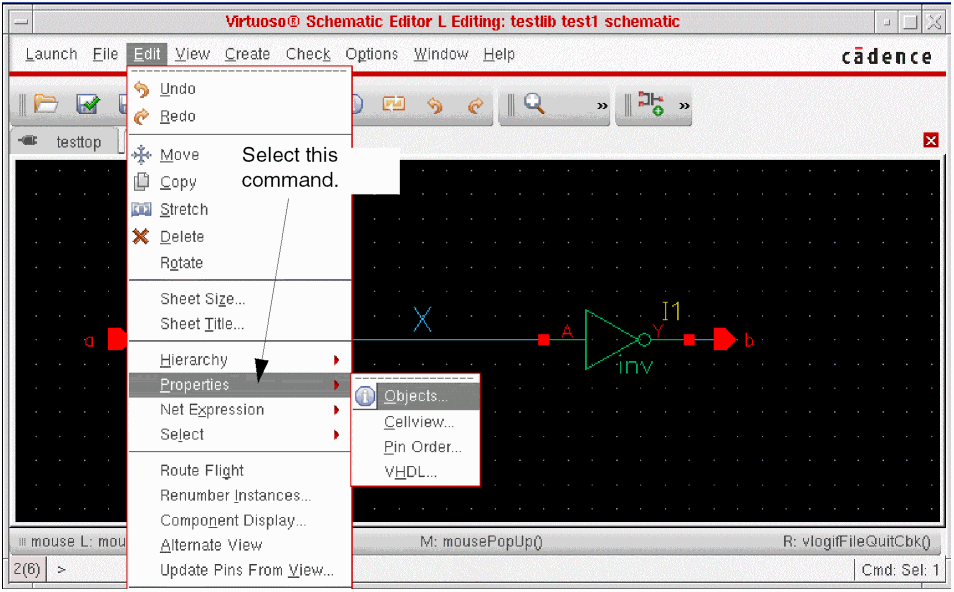This screenshot has width=954, height=592.
Task: Click the Check and Save toolbar icon
Action: coord(88,104)
